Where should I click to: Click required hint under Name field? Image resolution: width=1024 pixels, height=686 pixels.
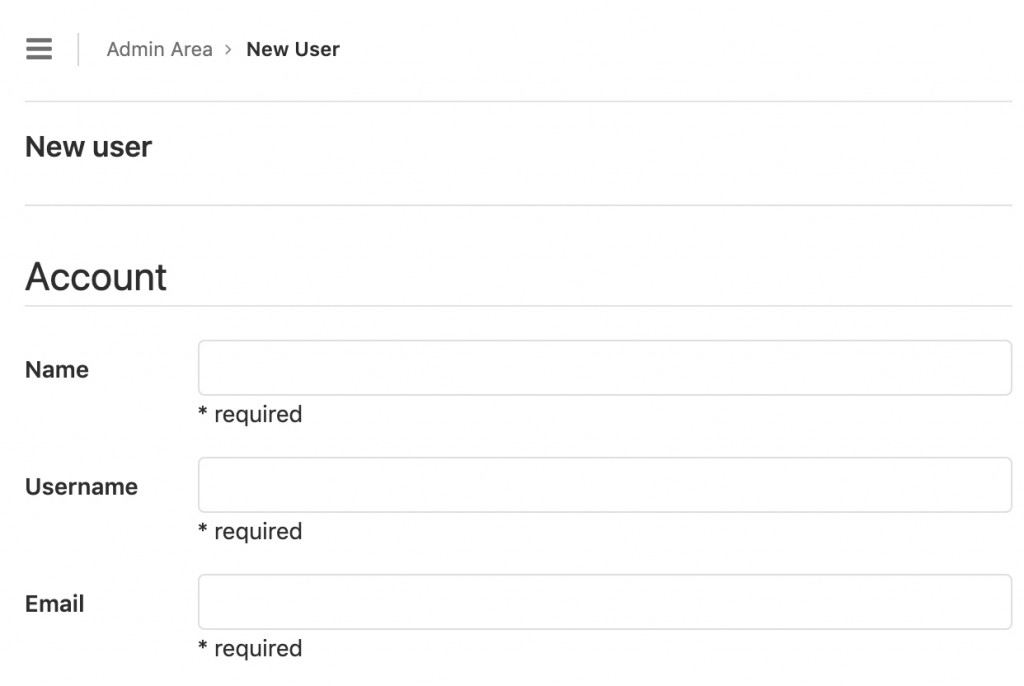tap(250, 414)
